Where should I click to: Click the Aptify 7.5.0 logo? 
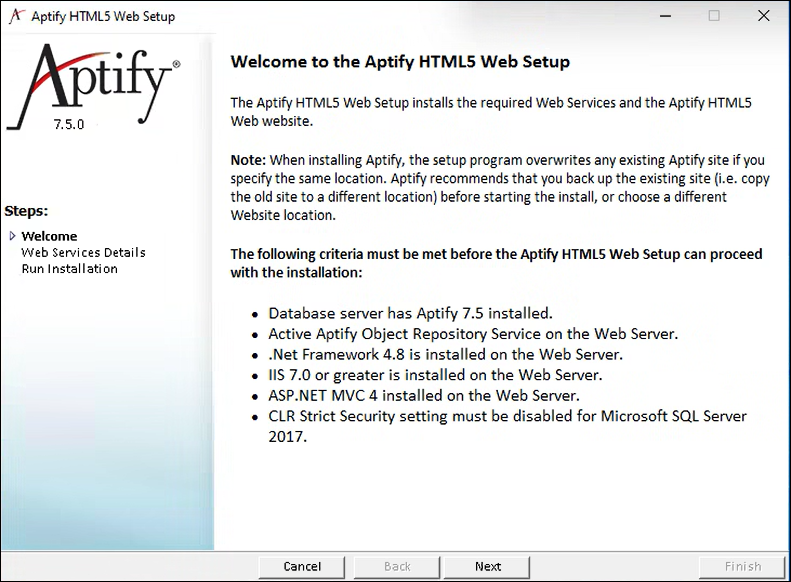tap(93, 87)
